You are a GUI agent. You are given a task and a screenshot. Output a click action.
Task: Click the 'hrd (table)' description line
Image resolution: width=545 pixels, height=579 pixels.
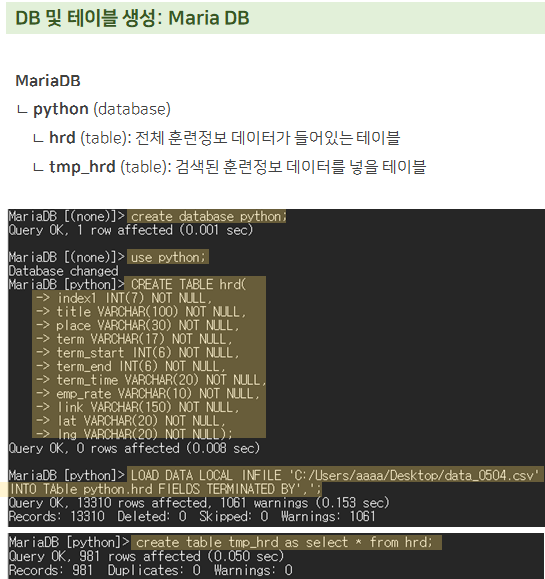[217, 138]
